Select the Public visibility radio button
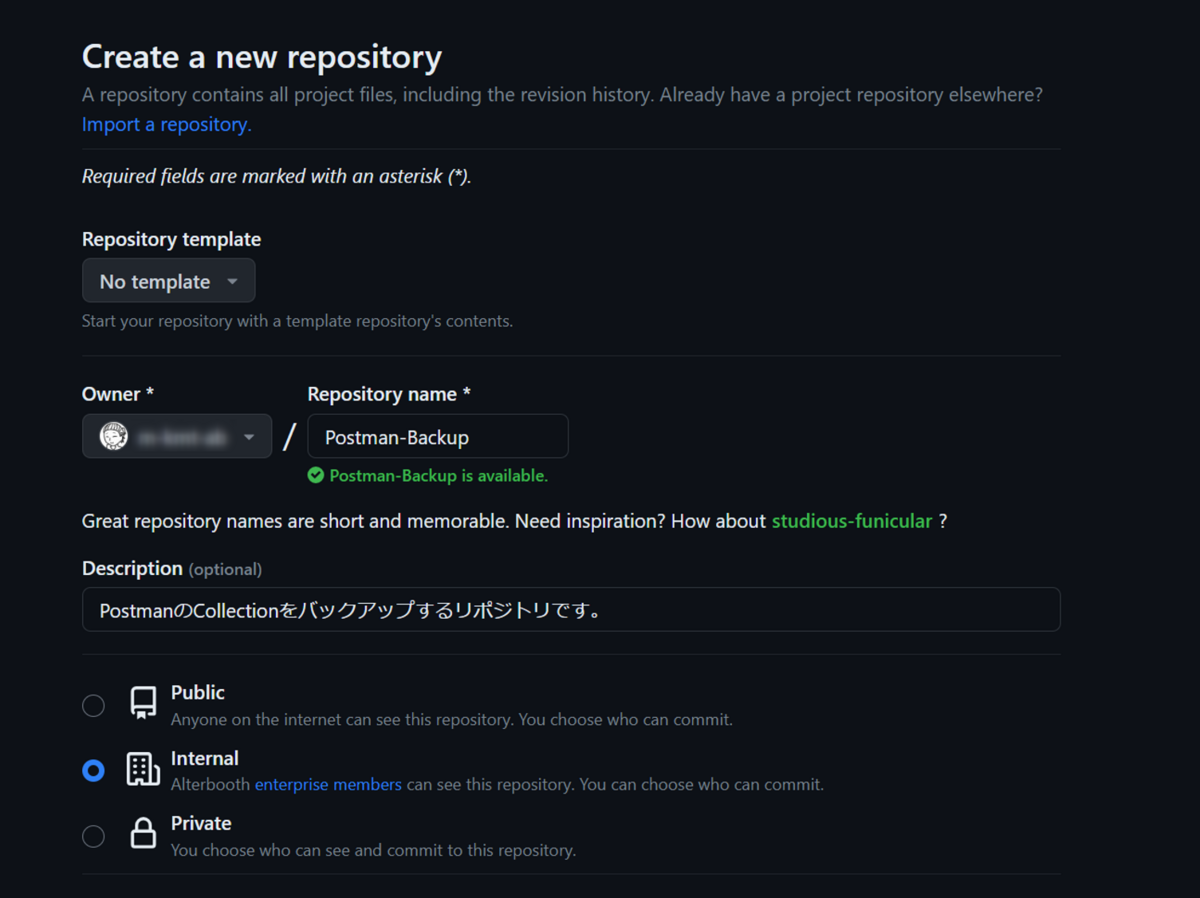The image size is (1200, 898). click(93, 706)
